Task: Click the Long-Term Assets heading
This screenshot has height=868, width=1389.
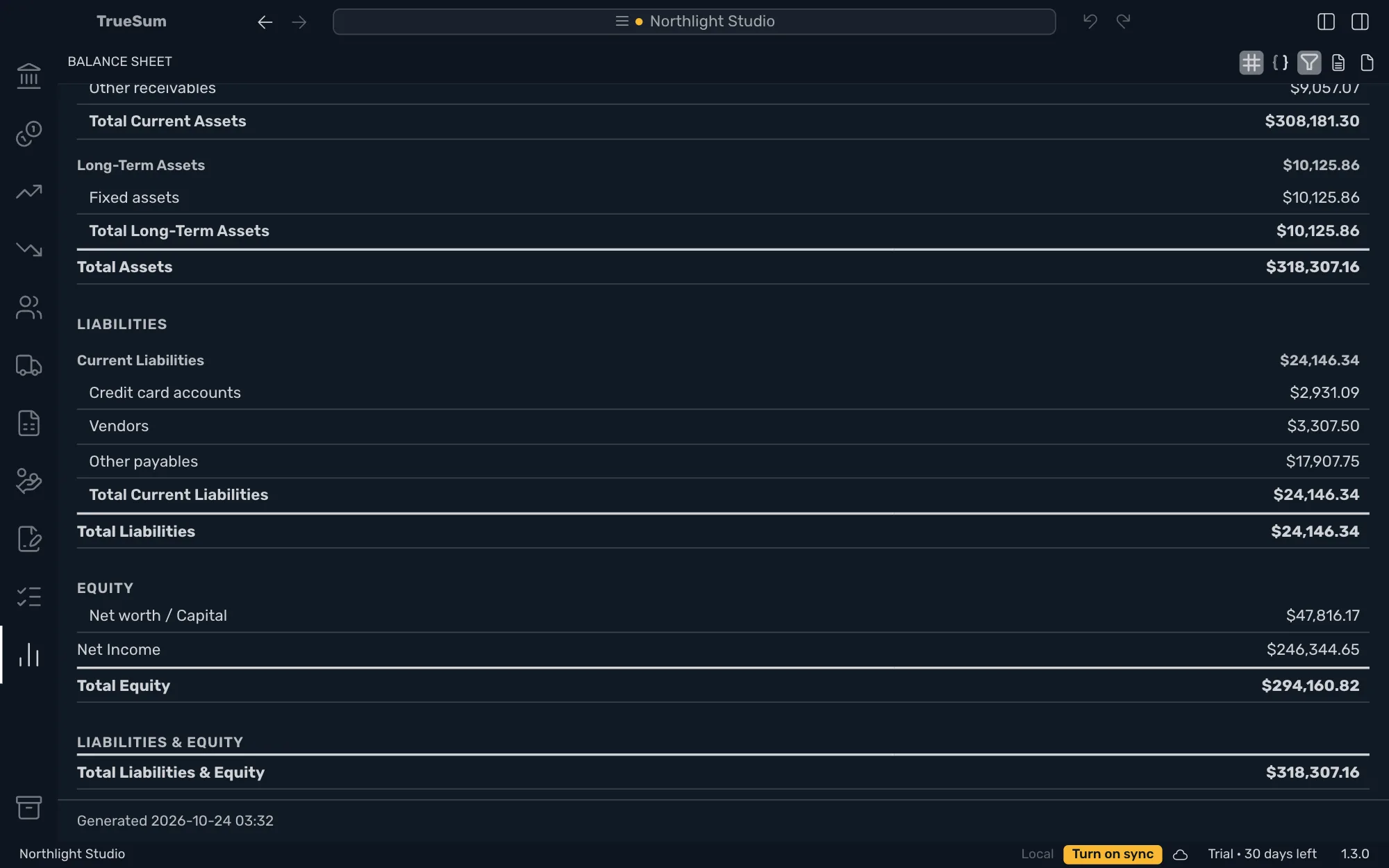Action: (141, 165)
